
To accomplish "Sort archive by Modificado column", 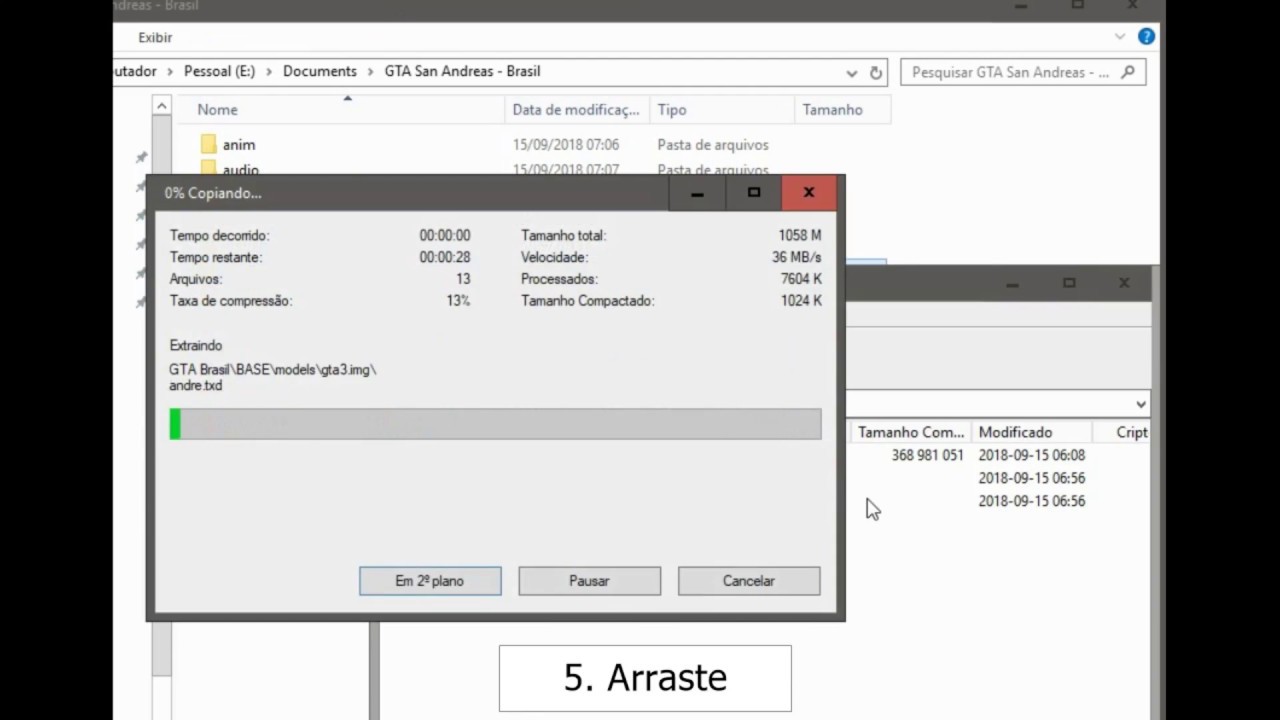I will click(1015, 432).
